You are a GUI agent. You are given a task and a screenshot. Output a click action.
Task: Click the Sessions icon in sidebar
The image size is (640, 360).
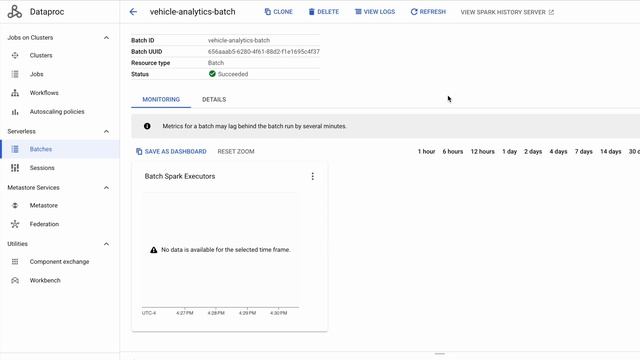(15, 168)
